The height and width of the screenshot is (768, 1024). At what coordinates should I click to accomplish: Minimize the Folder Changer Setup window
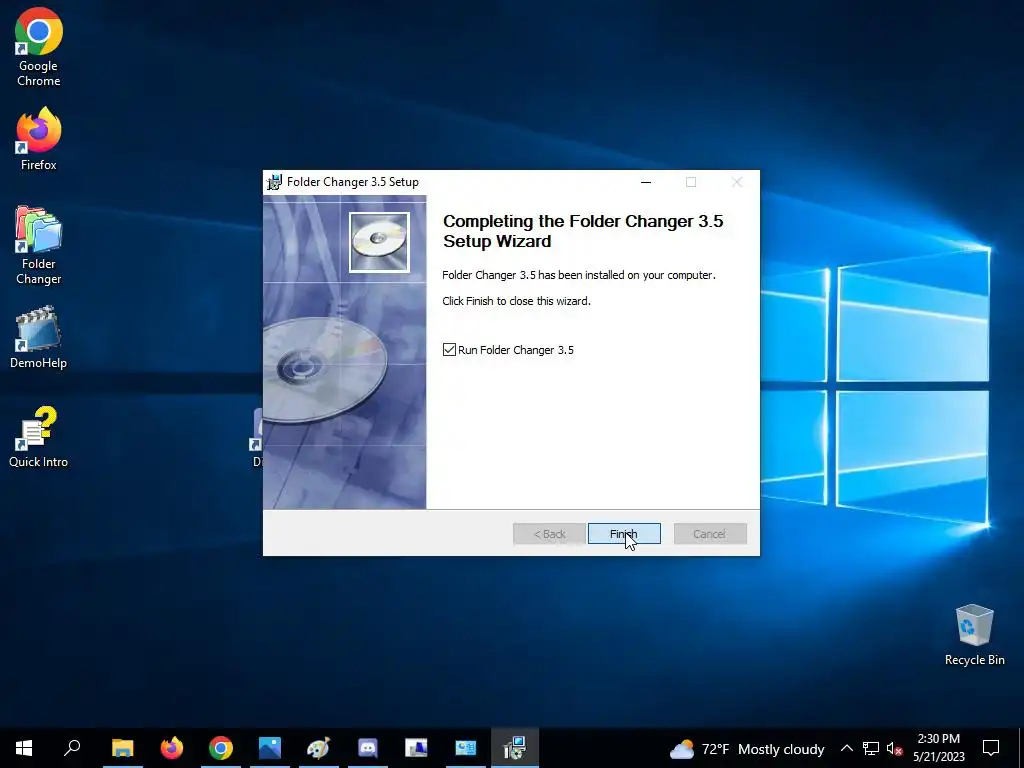(646, 182)
